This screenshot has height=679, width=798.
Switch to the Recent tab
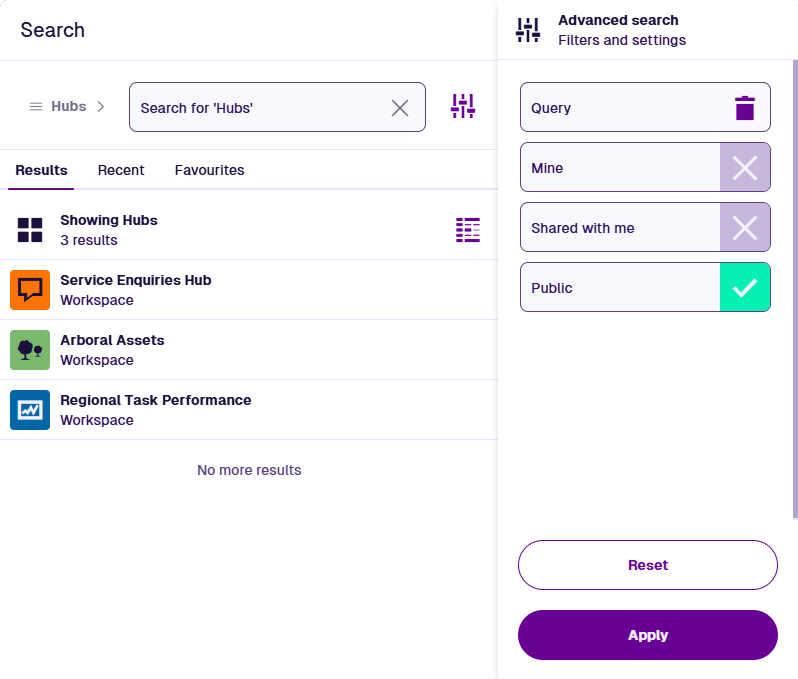(x=121, y=170)
